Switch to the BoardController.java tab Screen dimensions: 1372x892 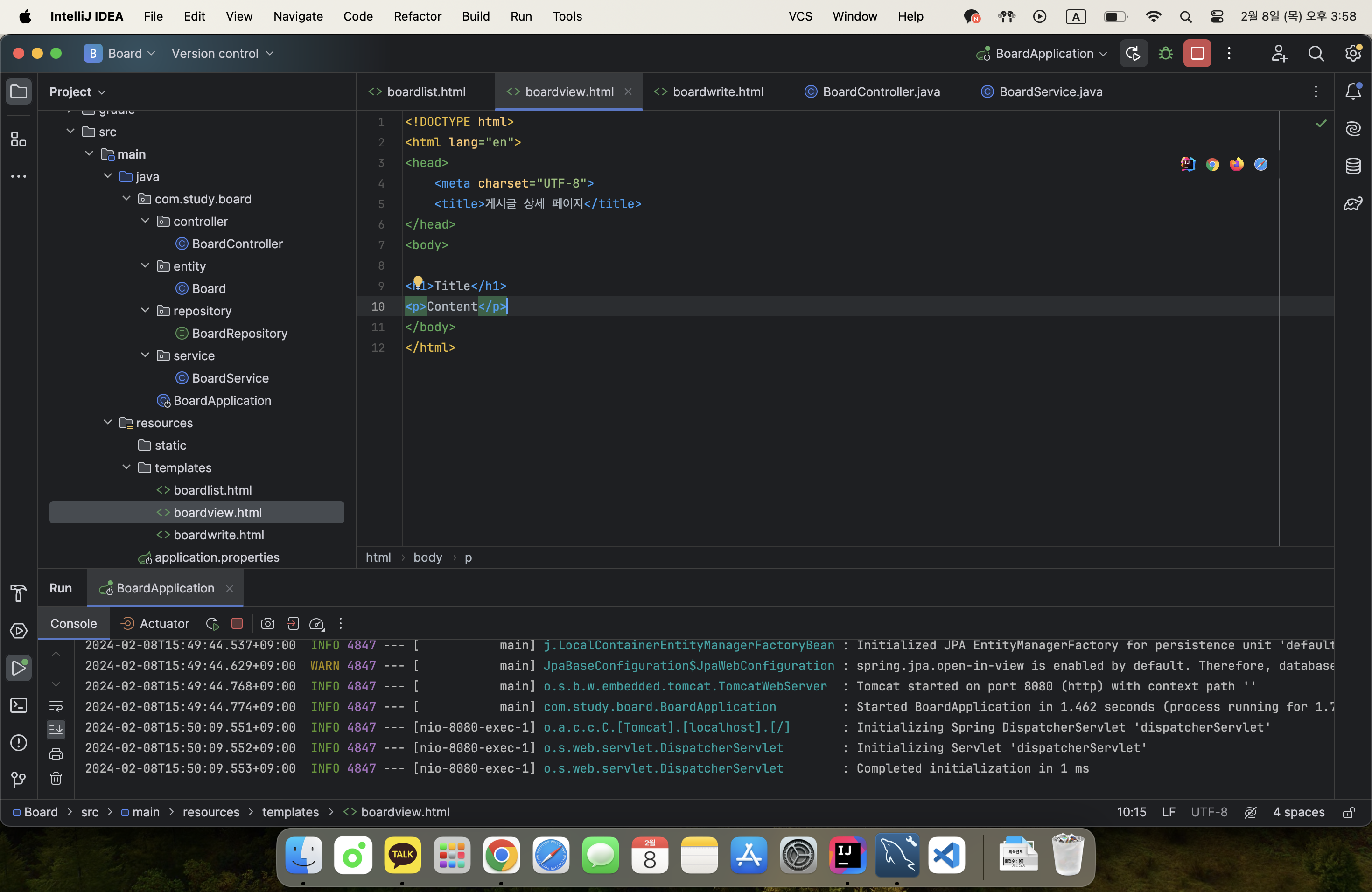(x=880, y=91)
